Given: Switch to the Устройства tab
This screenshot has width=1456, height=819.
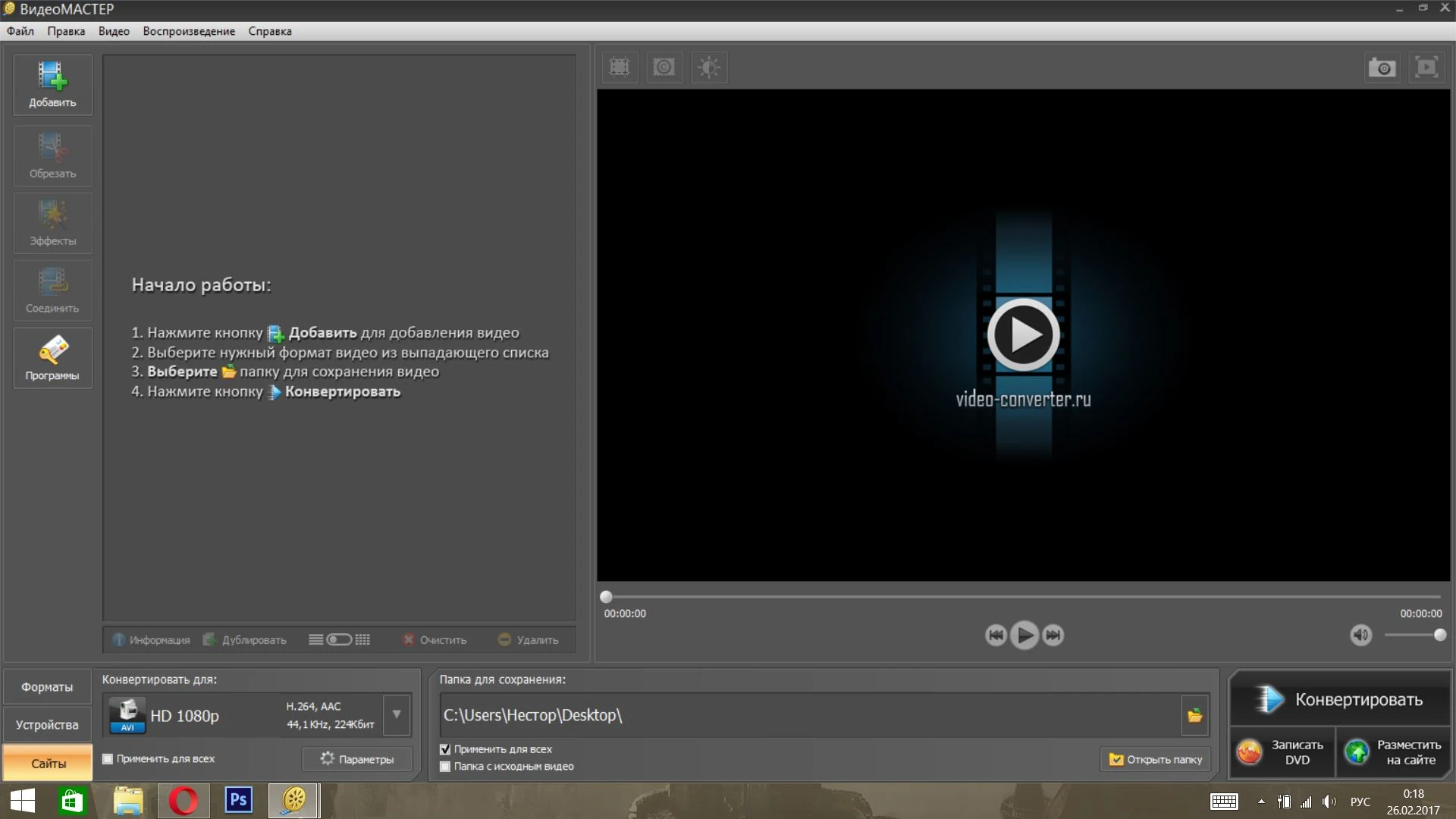Looking at the screenshot, I should coord(47,725).
